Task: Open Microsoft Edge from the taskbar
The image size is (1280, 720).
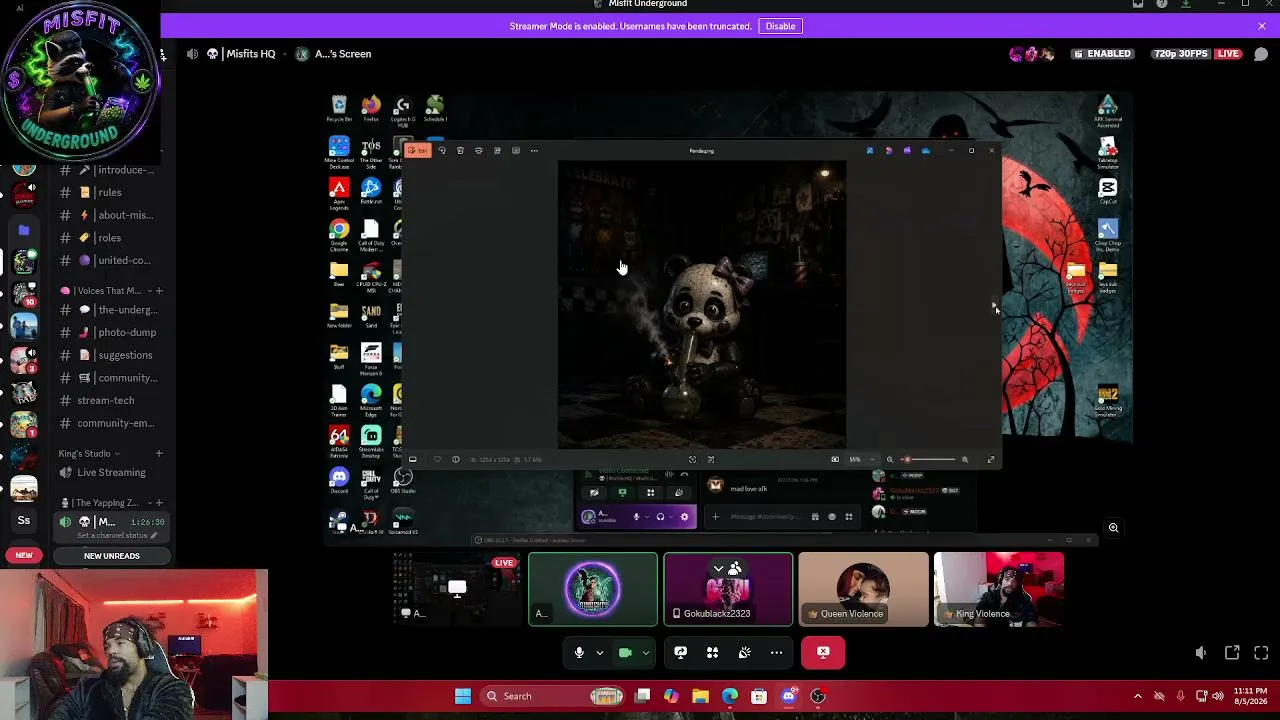Action: [x=730, y=696]
